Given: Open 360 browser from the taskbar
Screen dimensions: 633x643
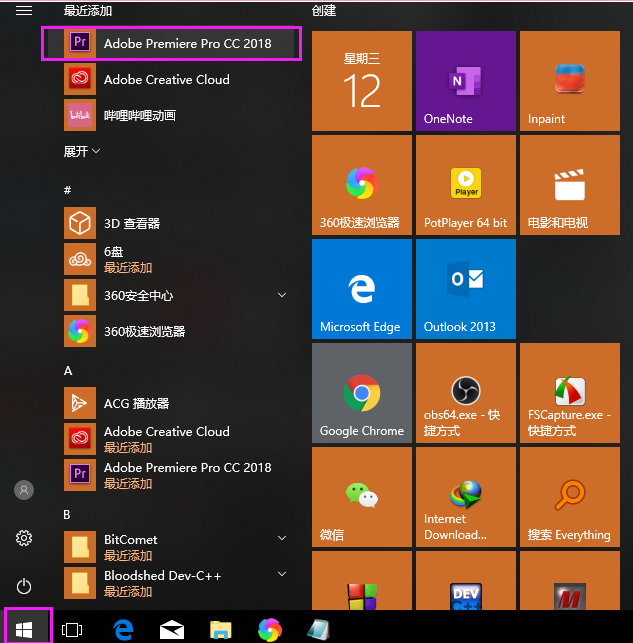Looking at the screenshot, I should 270,629.
